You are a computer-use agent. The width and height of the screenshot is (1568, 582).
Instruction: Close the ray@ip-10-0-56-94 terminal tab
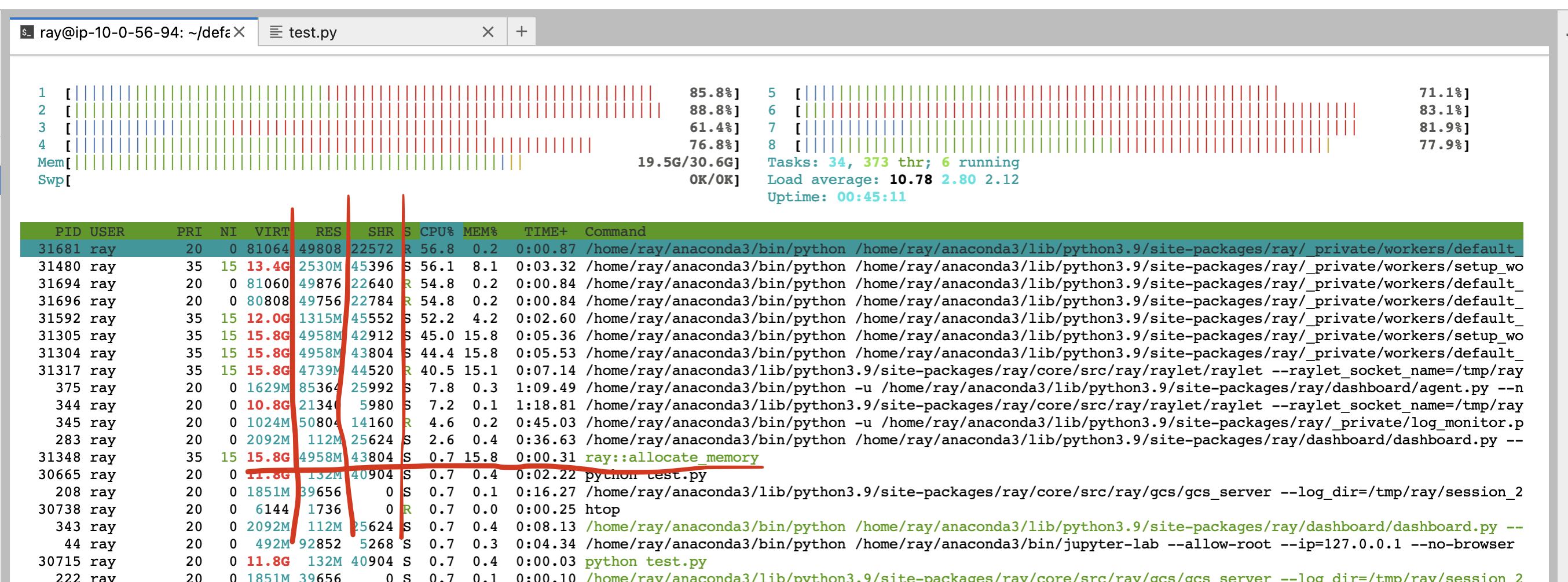click(x=239, y=32)
